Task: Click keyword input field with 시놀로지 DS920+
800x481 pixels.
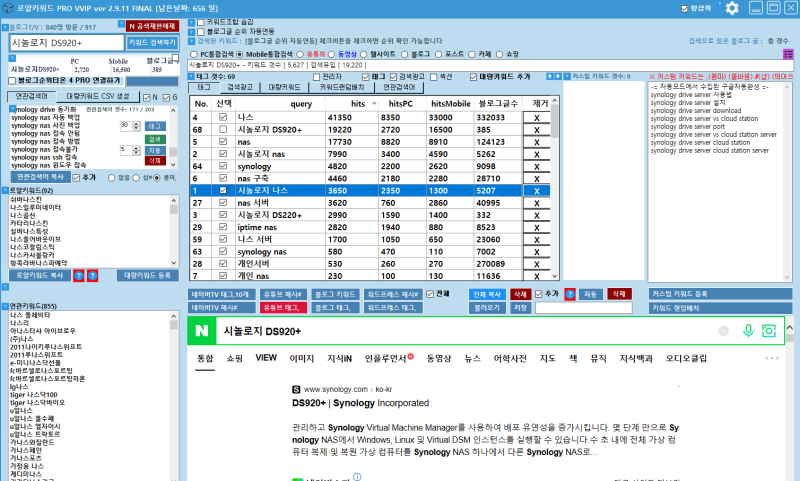Action: [66, 43]
